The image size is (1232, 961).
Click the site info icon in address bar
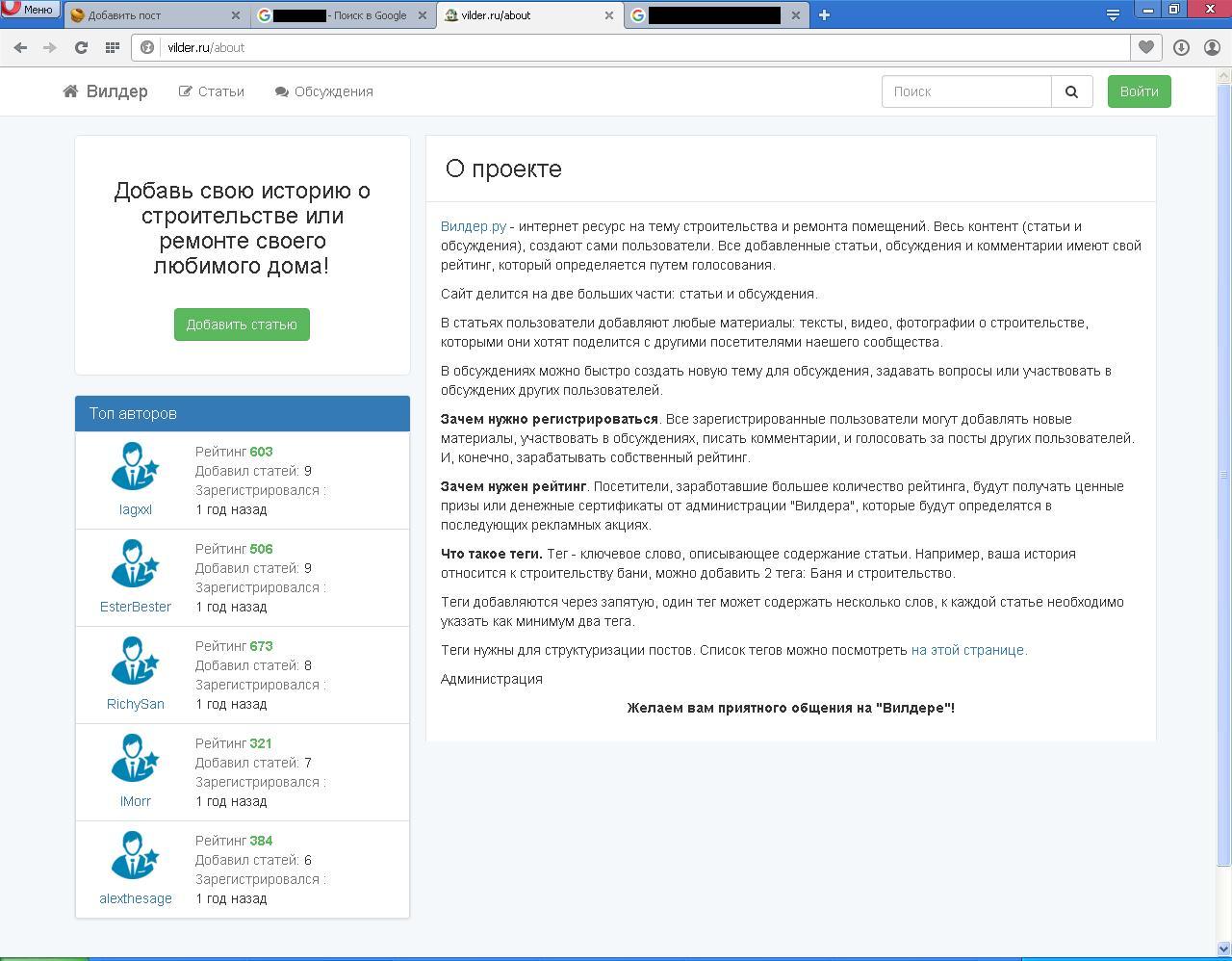click(x=147, y=47)
